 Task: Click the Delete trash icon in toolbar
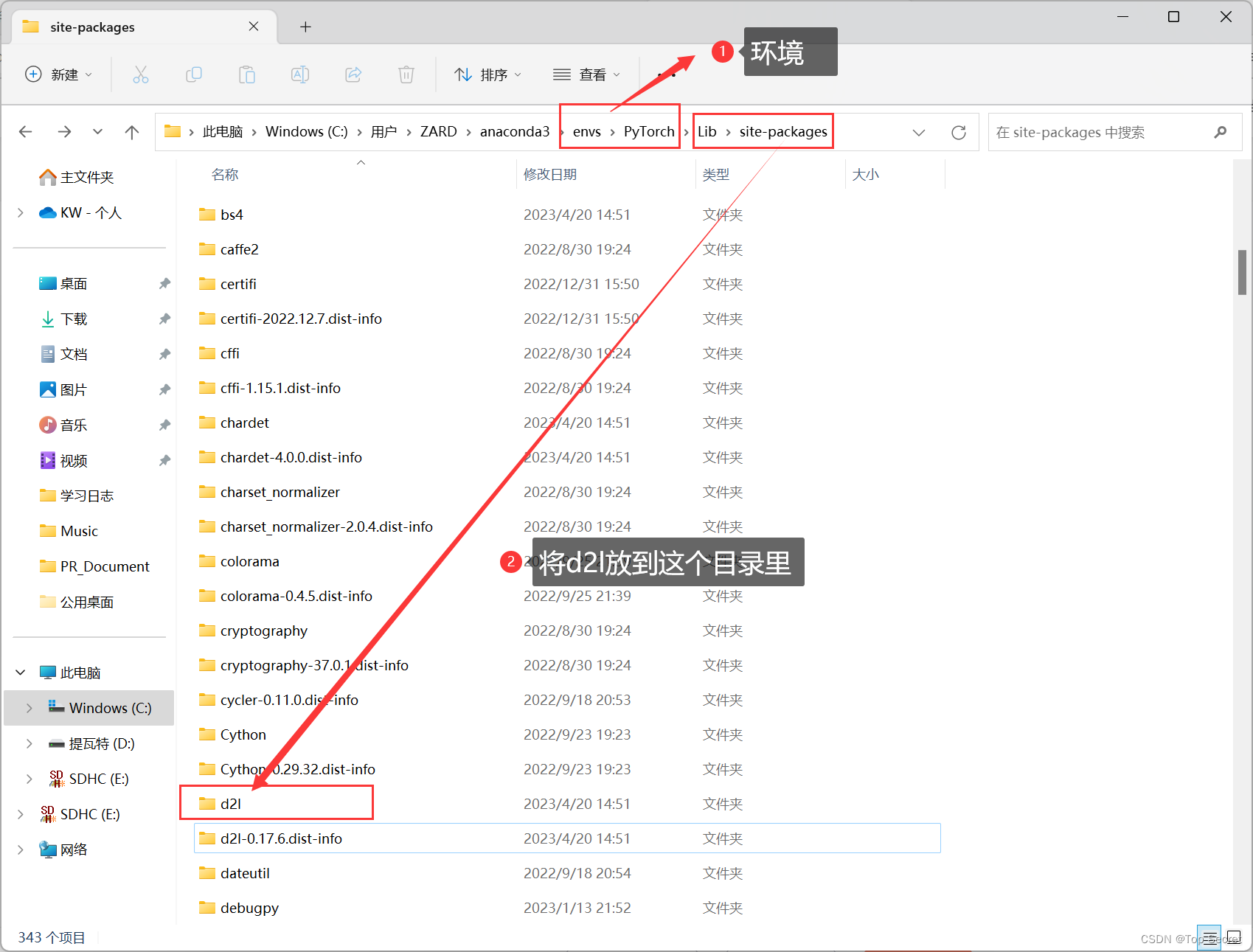(406, 74)
